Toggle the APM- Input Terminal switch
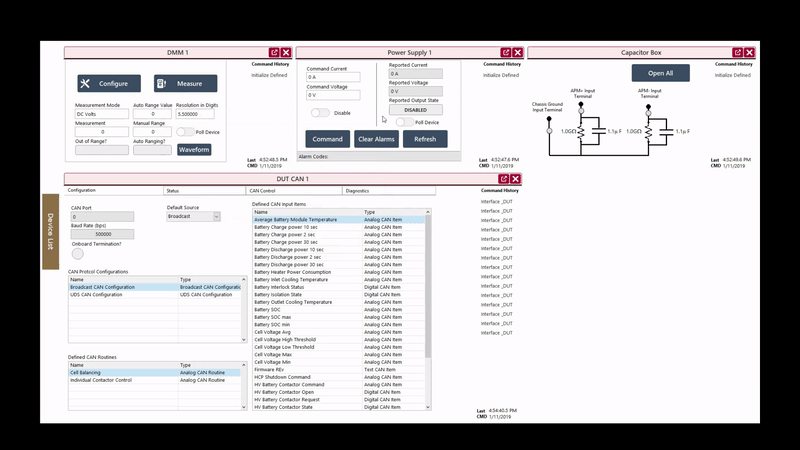 648,113
